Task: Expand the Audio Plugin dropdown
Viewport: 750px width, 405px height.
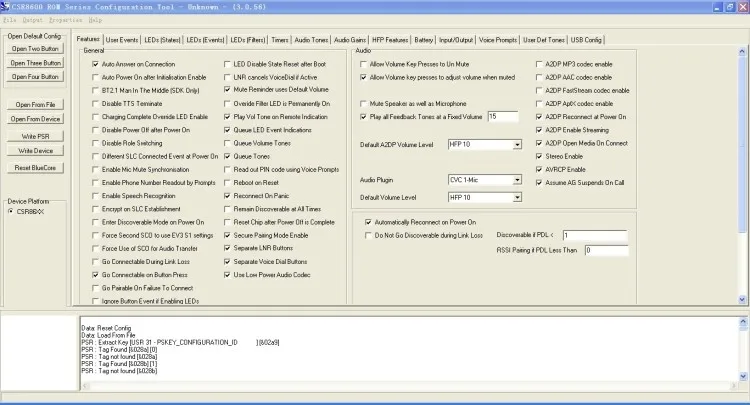Action: pyautogui.click(x=517, y=180)
